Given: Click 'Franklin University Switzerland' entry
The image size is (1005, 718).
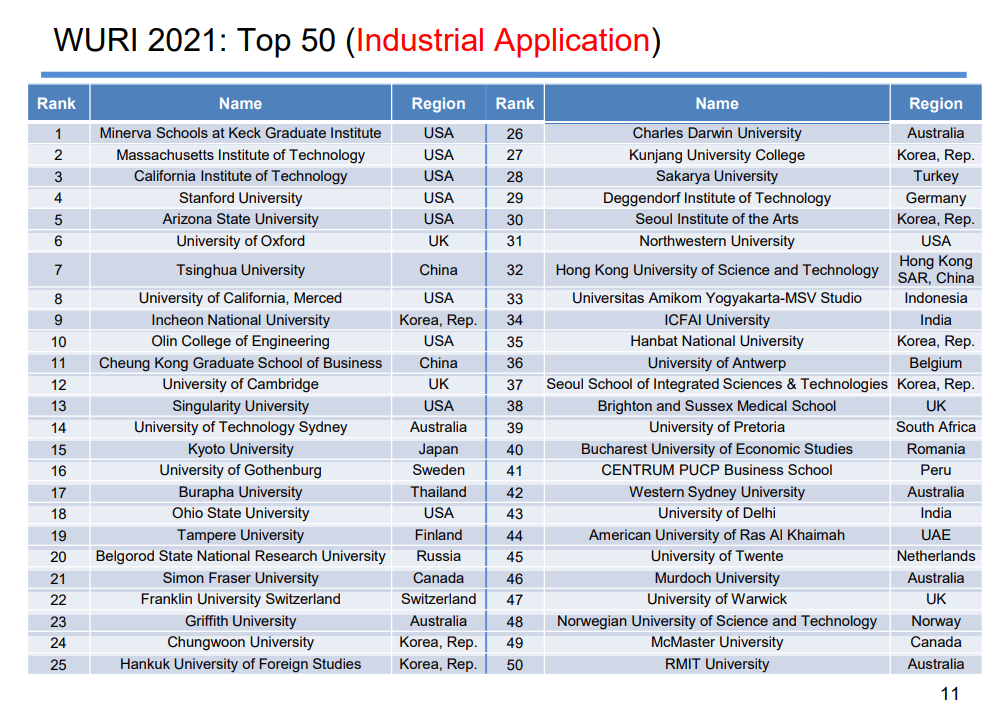Looking at the screenshot, I should (240, 599).
